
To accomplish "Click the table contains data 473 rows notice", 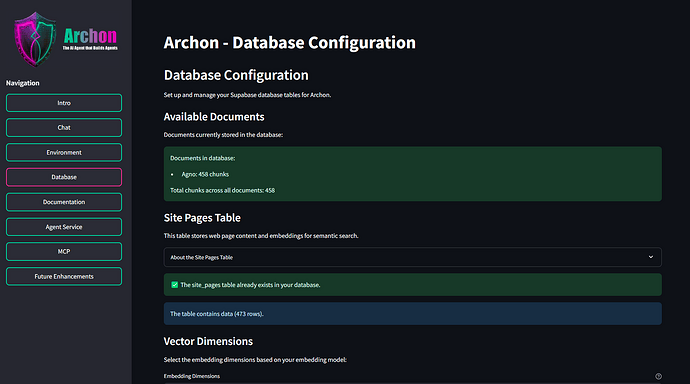I will 412,314.
